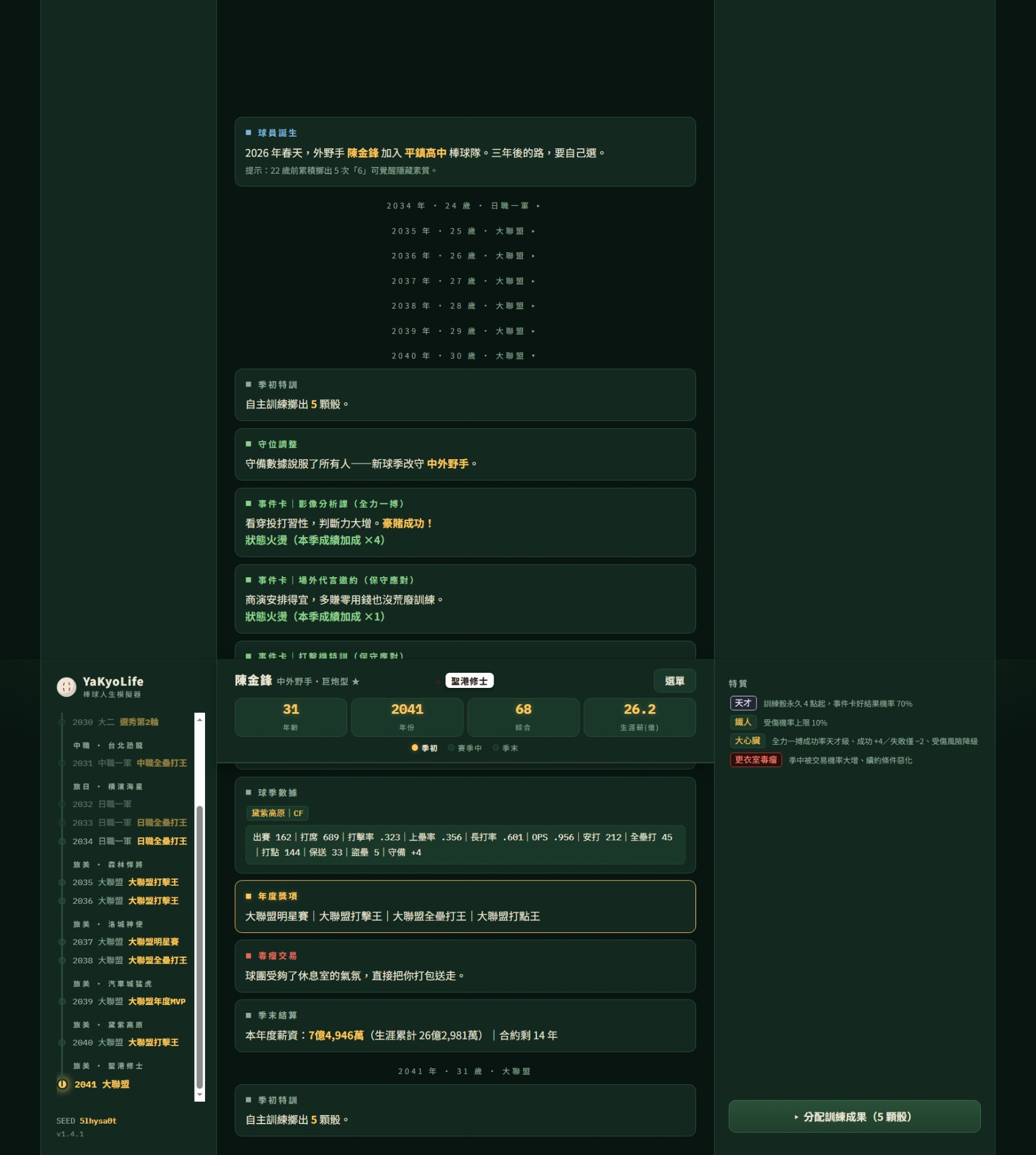Click the timeline scrollbar up arrow
The width and height of the screenshot is (1036, 1155).
[x=200, y=719]
